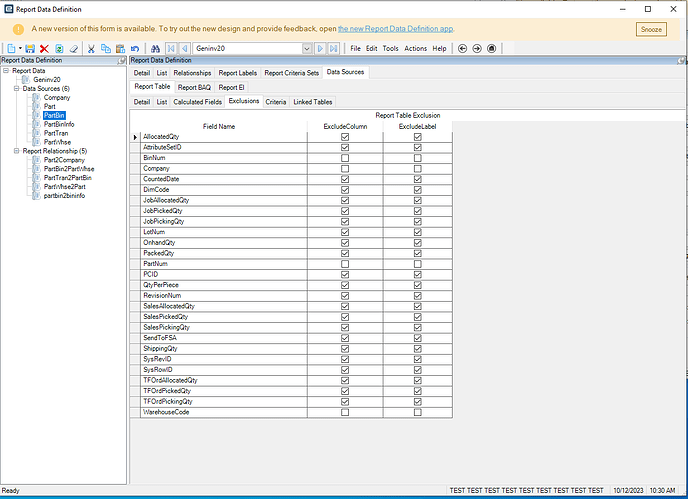Click the Paste icon in the toolbar
The width and height of the screenshot is (688, 499).
(120, 48)
